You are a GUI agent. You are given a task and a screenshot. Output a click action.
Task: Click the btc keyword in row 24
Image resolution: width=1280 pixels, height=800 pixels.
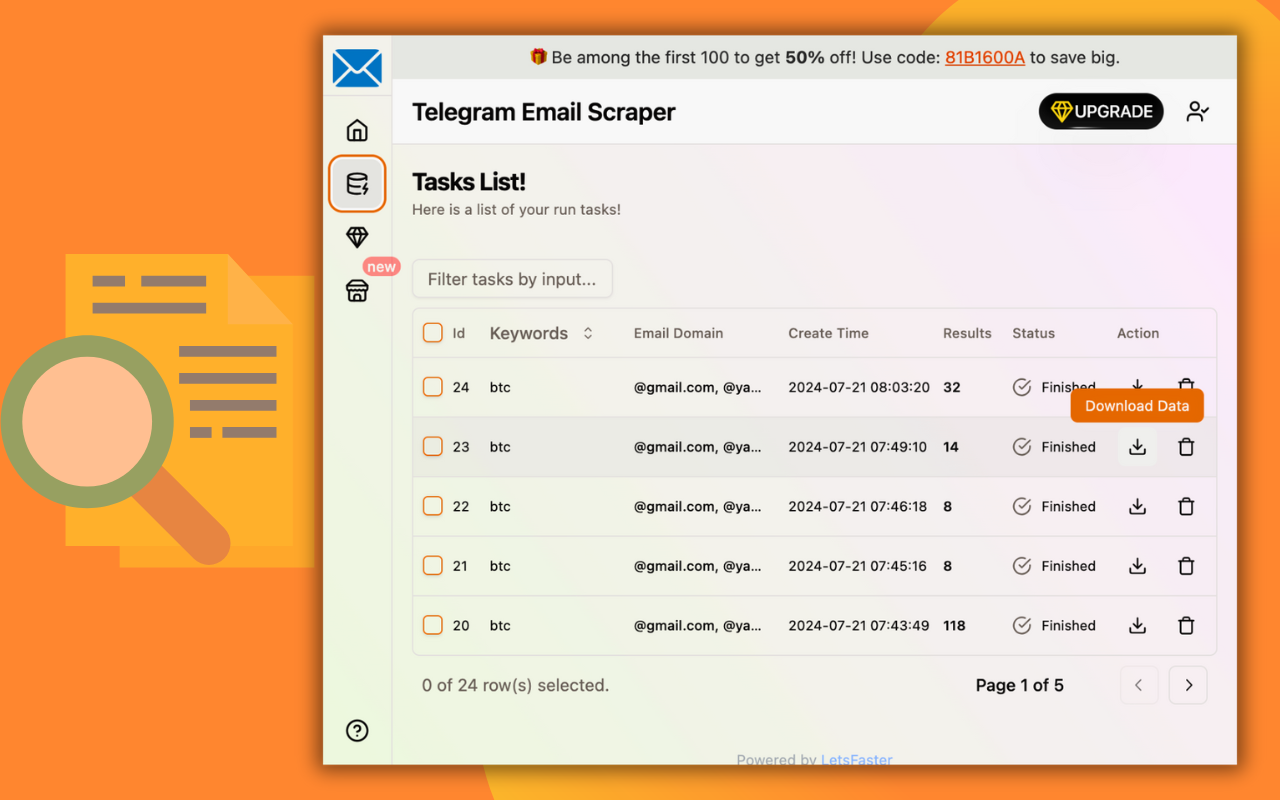click(x=500, y=387)
